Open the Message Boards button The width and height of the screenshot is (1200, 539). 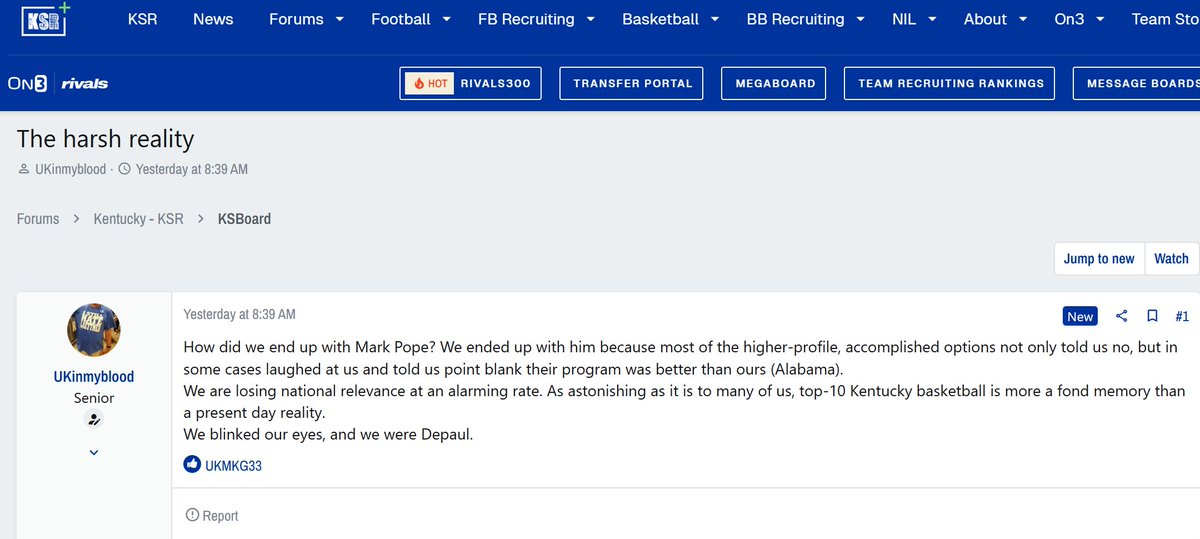1137,83
